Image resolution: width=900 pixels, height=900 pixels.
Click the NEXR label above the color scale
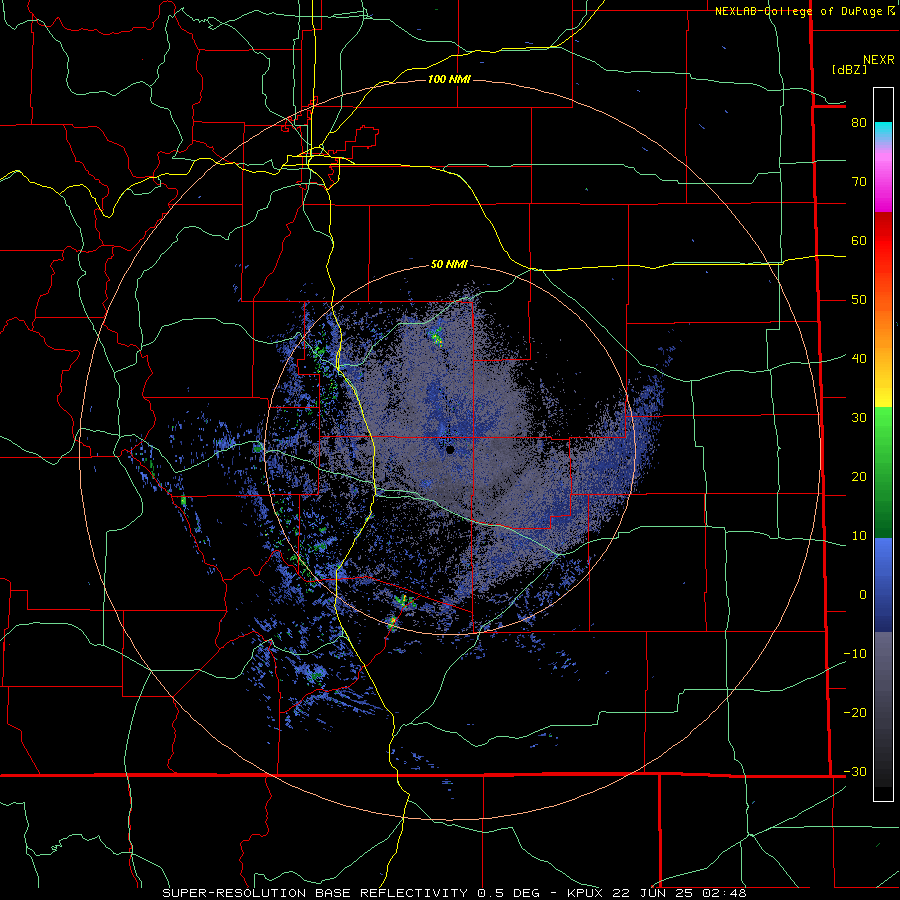click(878, 60)
